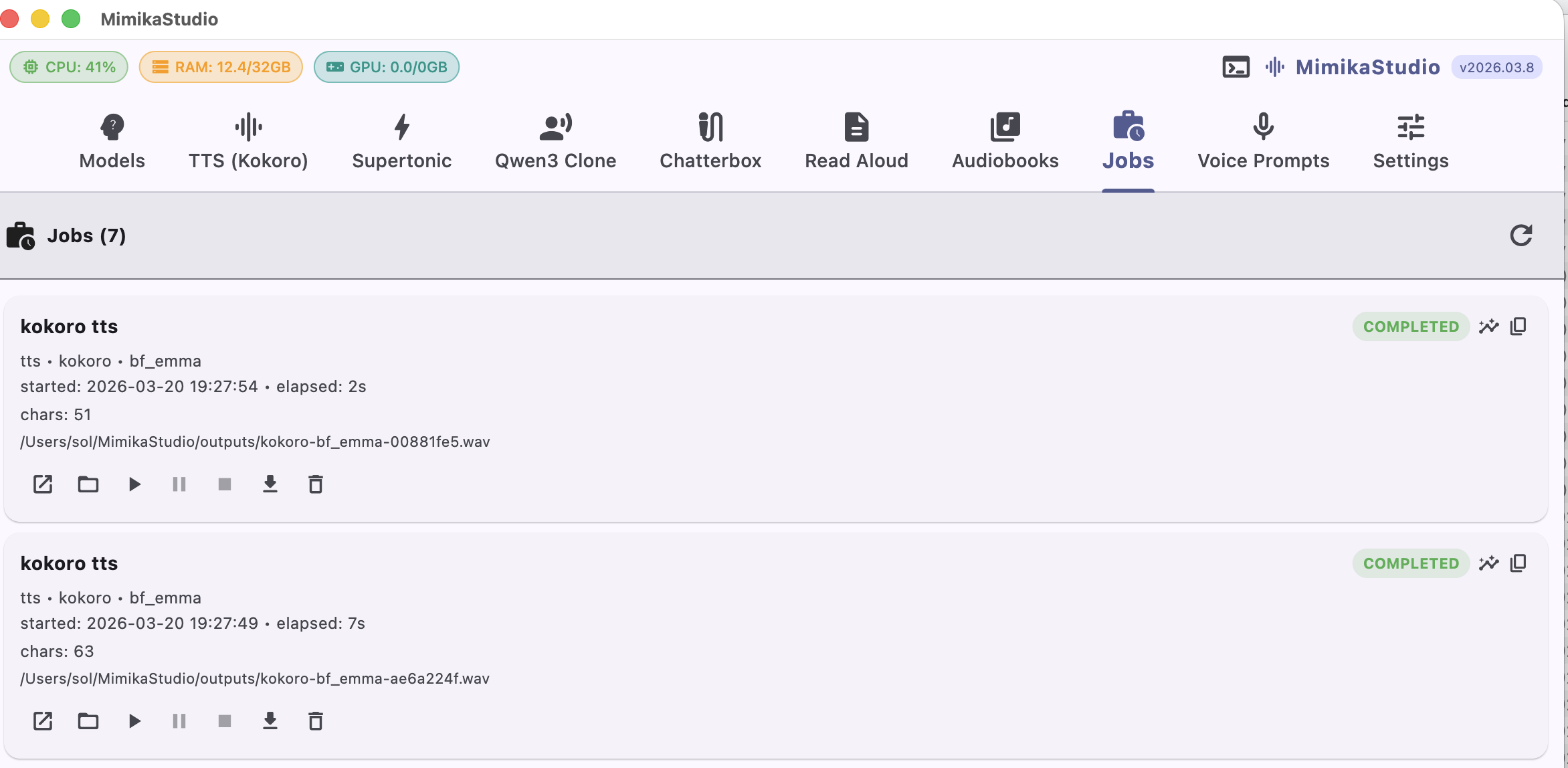Open the Settings tab
The width and height of the screenshot is (1568, 768).
[1410, 141]
